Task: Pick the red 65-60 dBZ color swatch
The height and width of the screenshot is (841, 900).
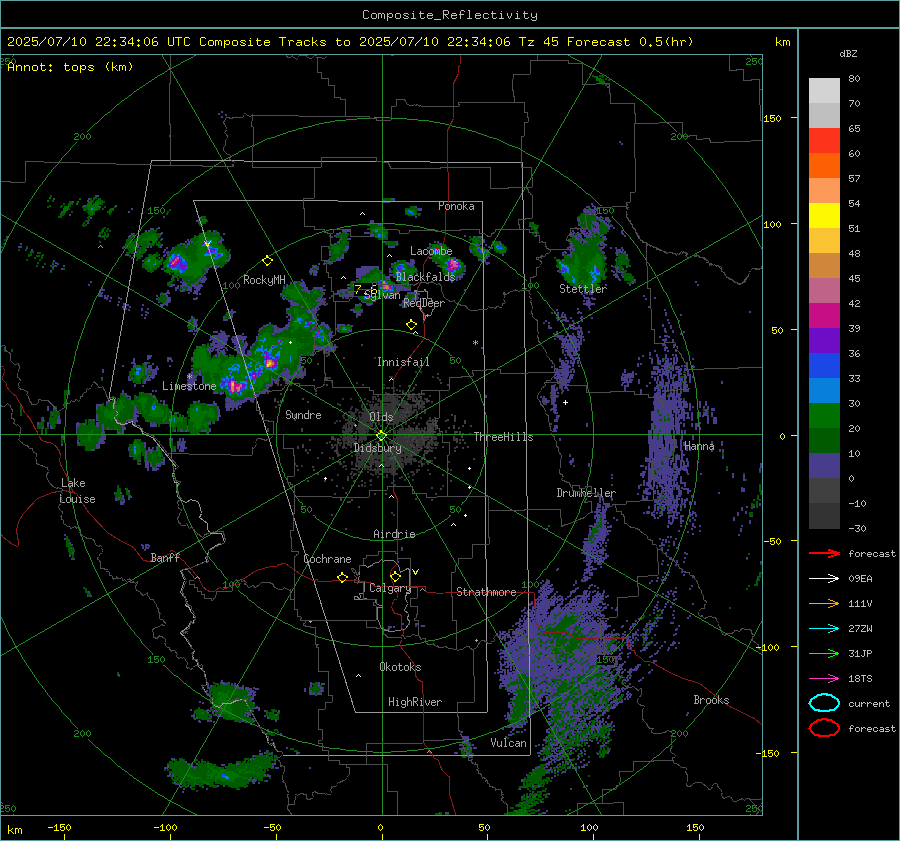Action: tap(824, 141)
